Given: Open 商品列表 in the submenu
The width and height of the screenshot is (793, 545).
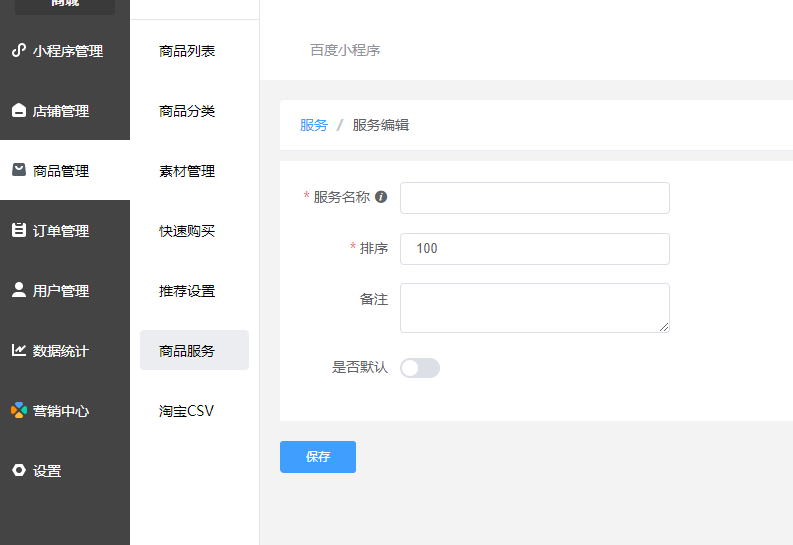Looking at the screenshot, I should [x=187, y=51].
